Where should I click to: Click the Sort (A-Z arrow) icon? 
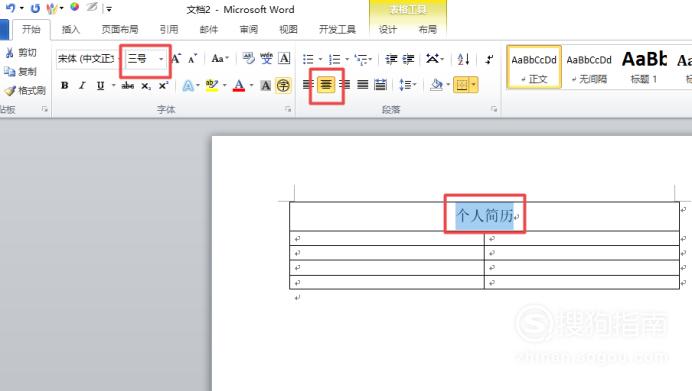(x=463, y=59)
